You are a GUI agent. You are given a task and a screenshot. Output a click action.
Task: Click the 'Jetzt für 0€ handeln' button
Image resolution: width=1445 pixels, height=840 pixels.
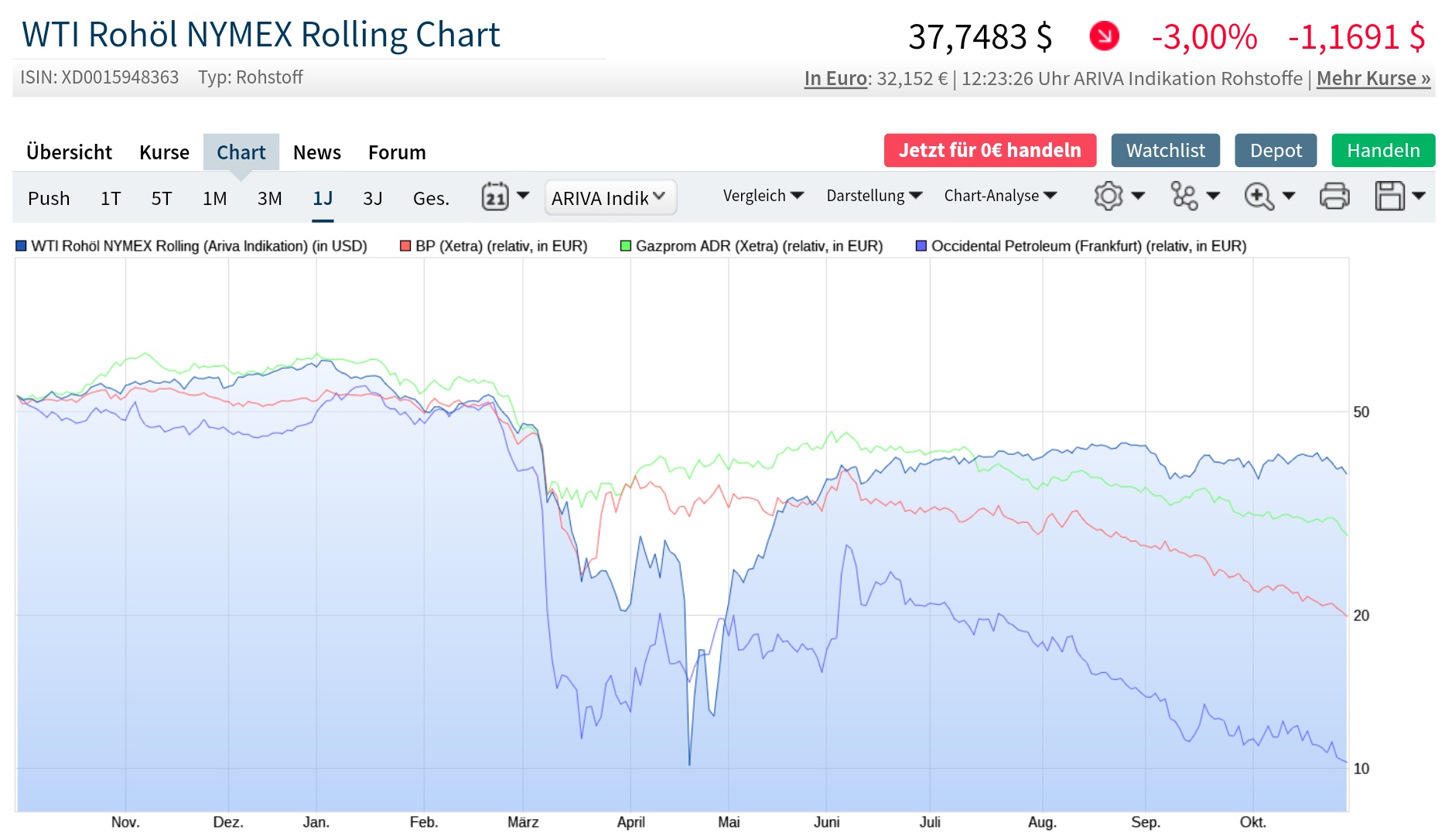pos(989,150)
